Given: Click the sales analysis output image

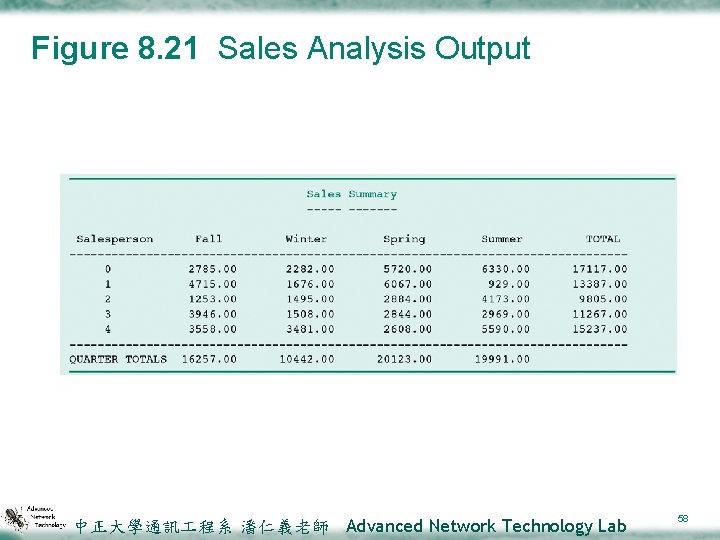Looking at the screenshot, I should [x=368, y=275].
